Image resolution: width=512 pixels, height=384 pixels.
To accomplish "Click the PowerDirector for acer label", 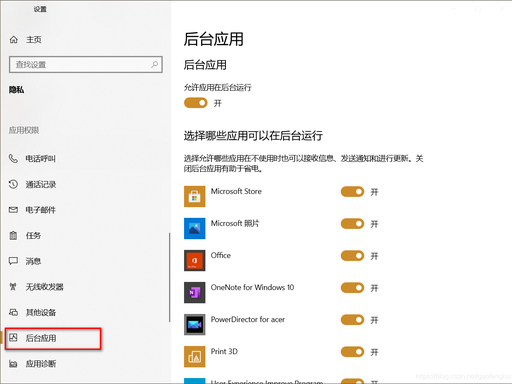I will pyautogui.click(x=248, y=319).
